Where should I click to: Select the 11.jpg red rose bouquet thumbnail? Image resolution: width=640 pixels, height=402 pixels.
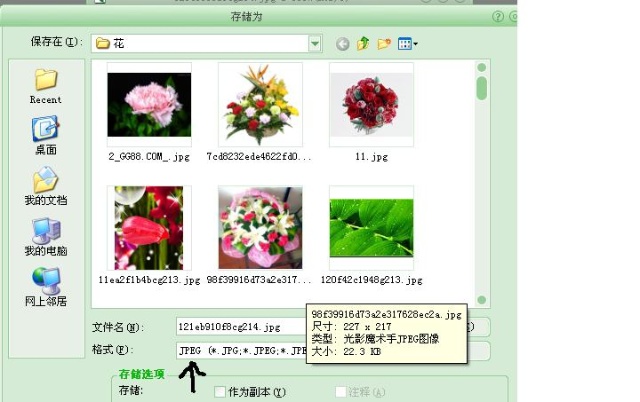370,105
